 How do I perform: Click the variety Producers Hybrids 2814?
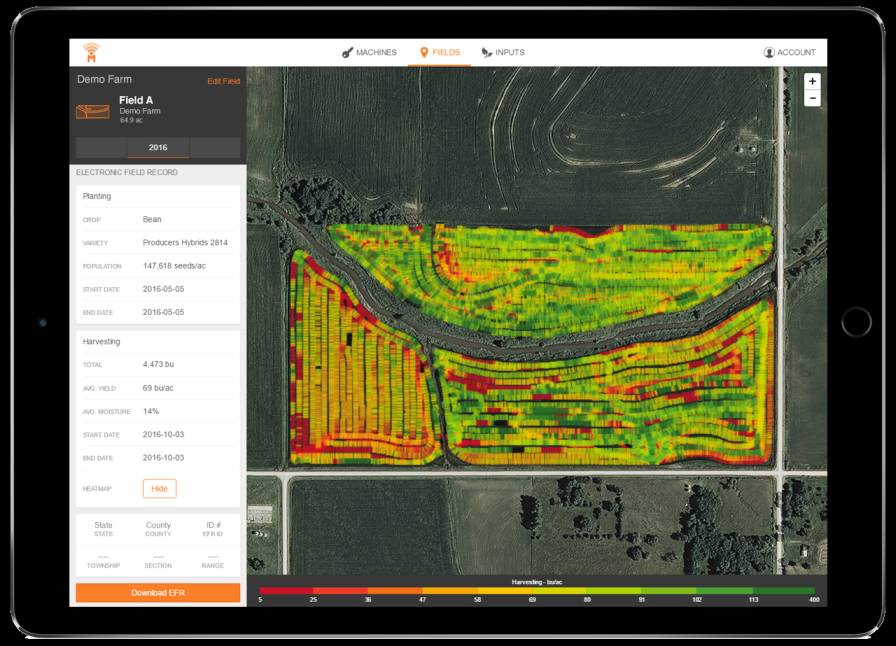pyautogui.click(x=185, y=243)
